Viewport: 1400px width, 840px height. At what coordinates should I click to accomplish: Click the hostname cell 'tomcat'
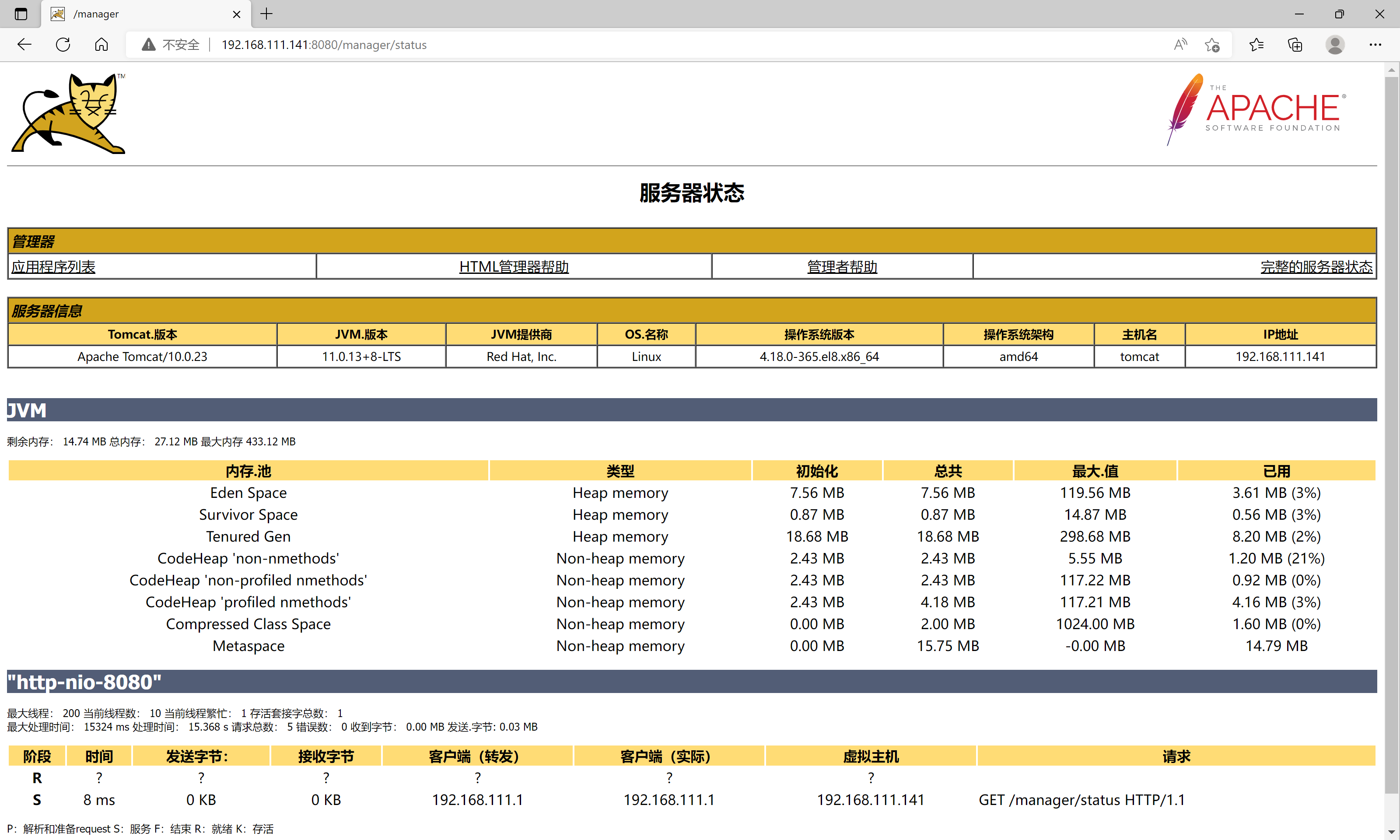point(1140,357)
